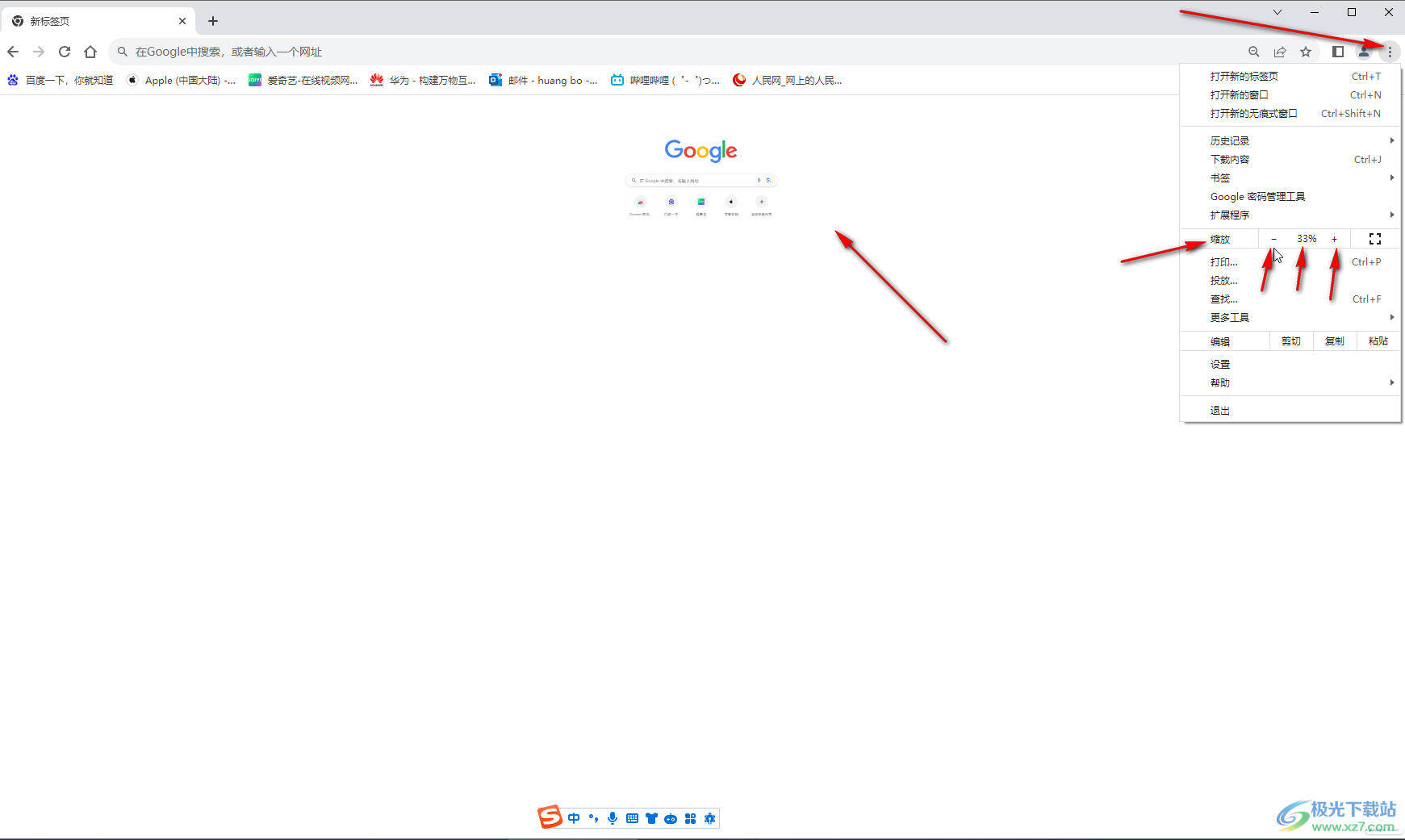Expand the 帮助 submenu

click(1290, 383)
